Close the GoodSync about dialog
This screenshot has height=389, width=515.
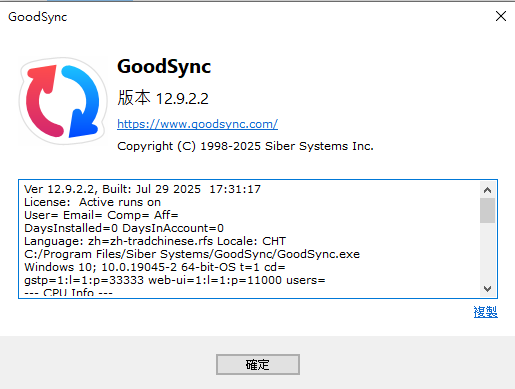coord(501,16)
